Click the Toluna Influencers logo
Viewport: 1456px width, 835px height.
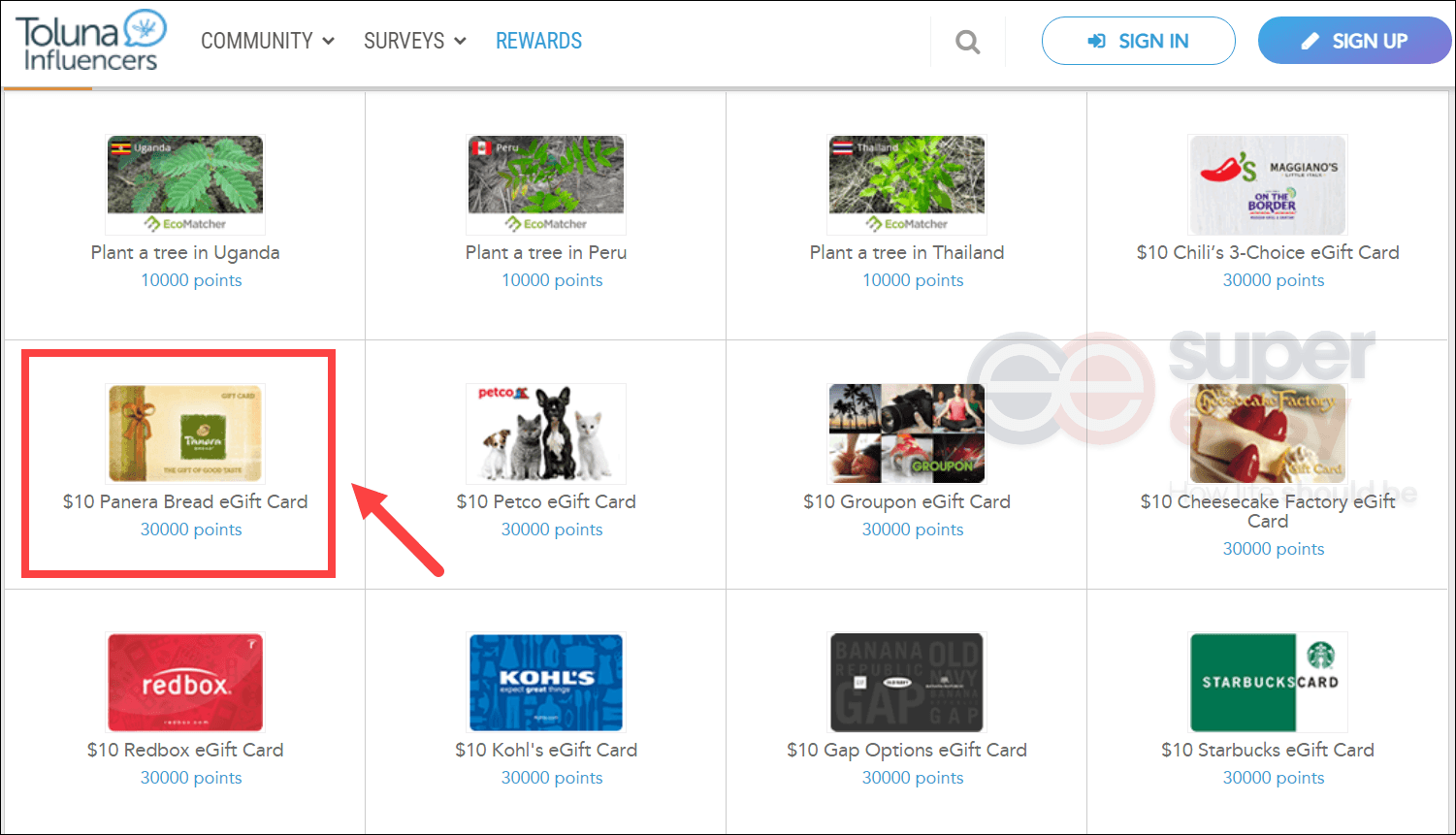pyautogui.click(x=91, y=41)
